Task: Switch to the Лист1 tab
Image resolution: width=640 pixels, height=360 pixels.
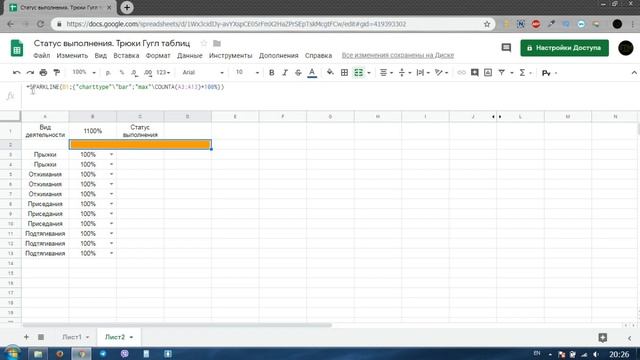Action: coord(72,337)
